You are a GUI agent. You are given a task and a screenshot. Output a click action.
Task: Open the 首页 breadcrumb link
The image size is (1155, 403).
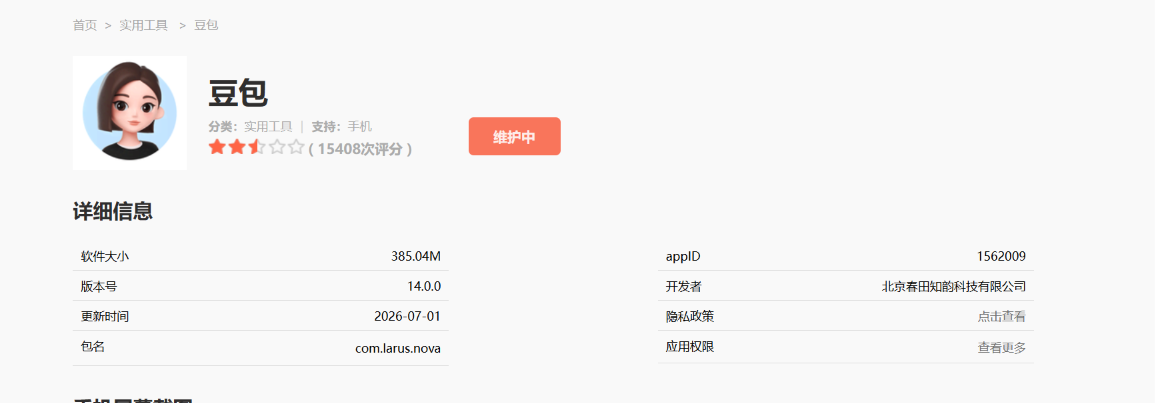point(85,25)
